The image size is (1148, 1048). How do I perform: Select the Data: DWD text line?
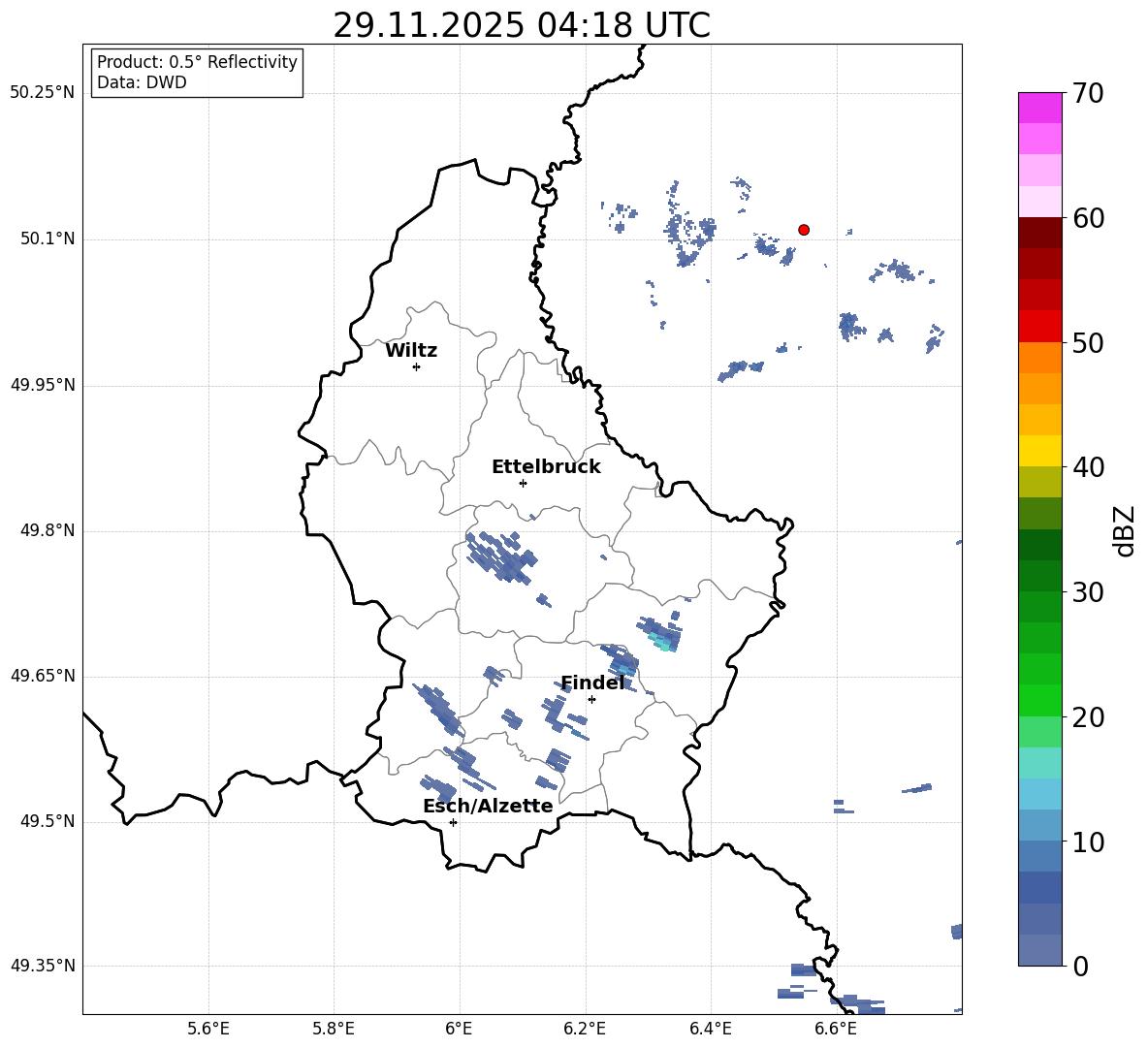(142, 82)
